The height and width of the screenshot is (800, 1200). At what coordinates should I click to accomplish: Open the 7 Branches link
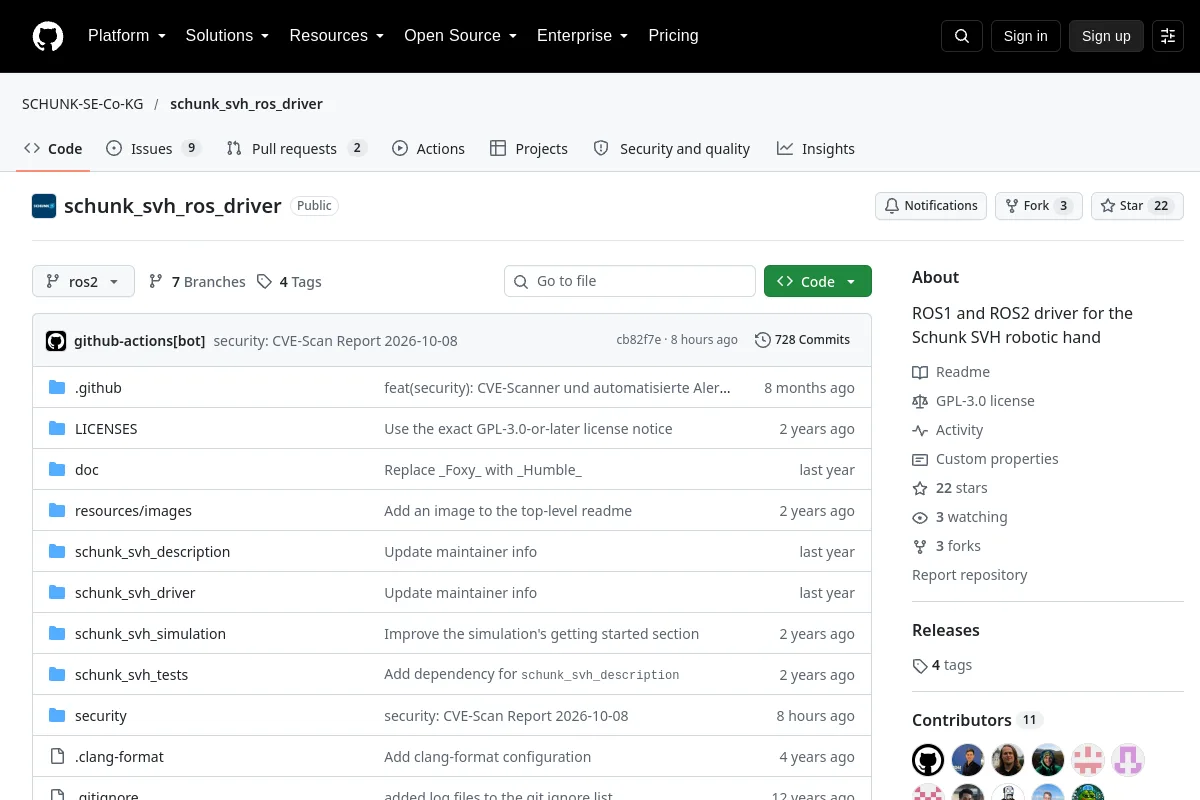click(x=197, y=282)
